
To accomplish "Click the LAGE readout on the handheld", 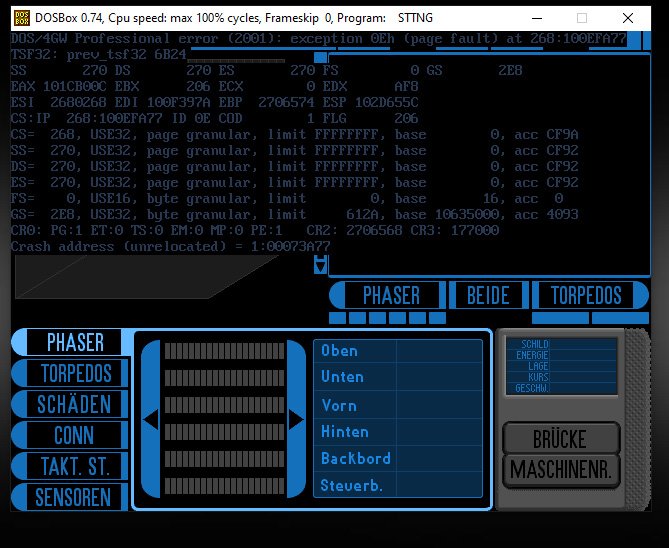I will (561, 366).
